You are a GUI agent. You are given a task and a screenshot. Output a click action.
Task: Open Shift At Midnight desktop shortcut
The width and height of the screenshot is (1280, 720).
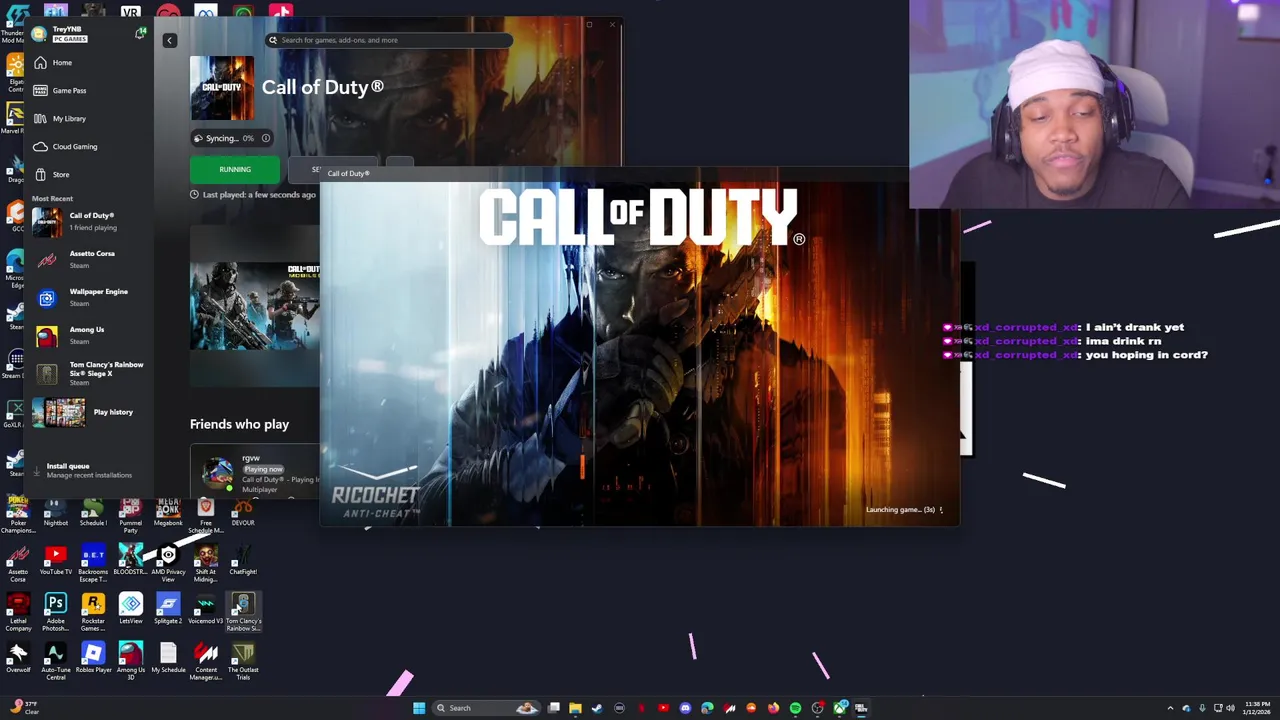point(206,564)
